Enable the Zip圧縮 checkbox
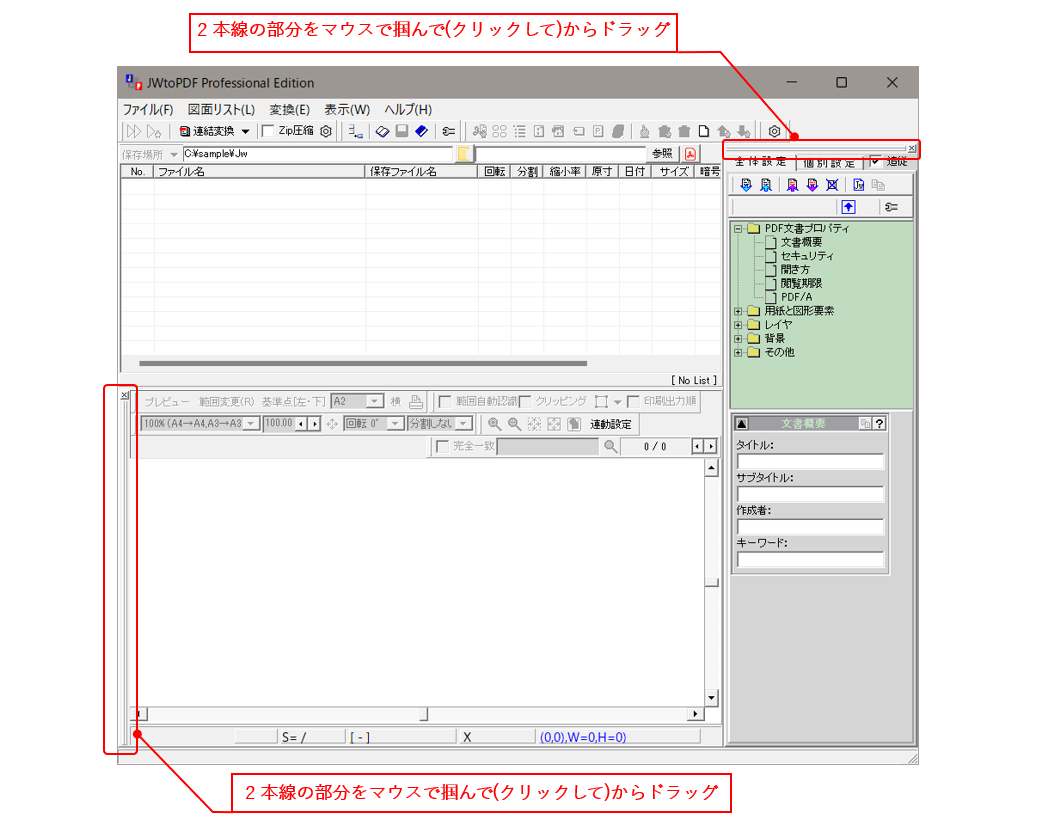This screenshot has width=1040, height=822. tap(268, 130)
